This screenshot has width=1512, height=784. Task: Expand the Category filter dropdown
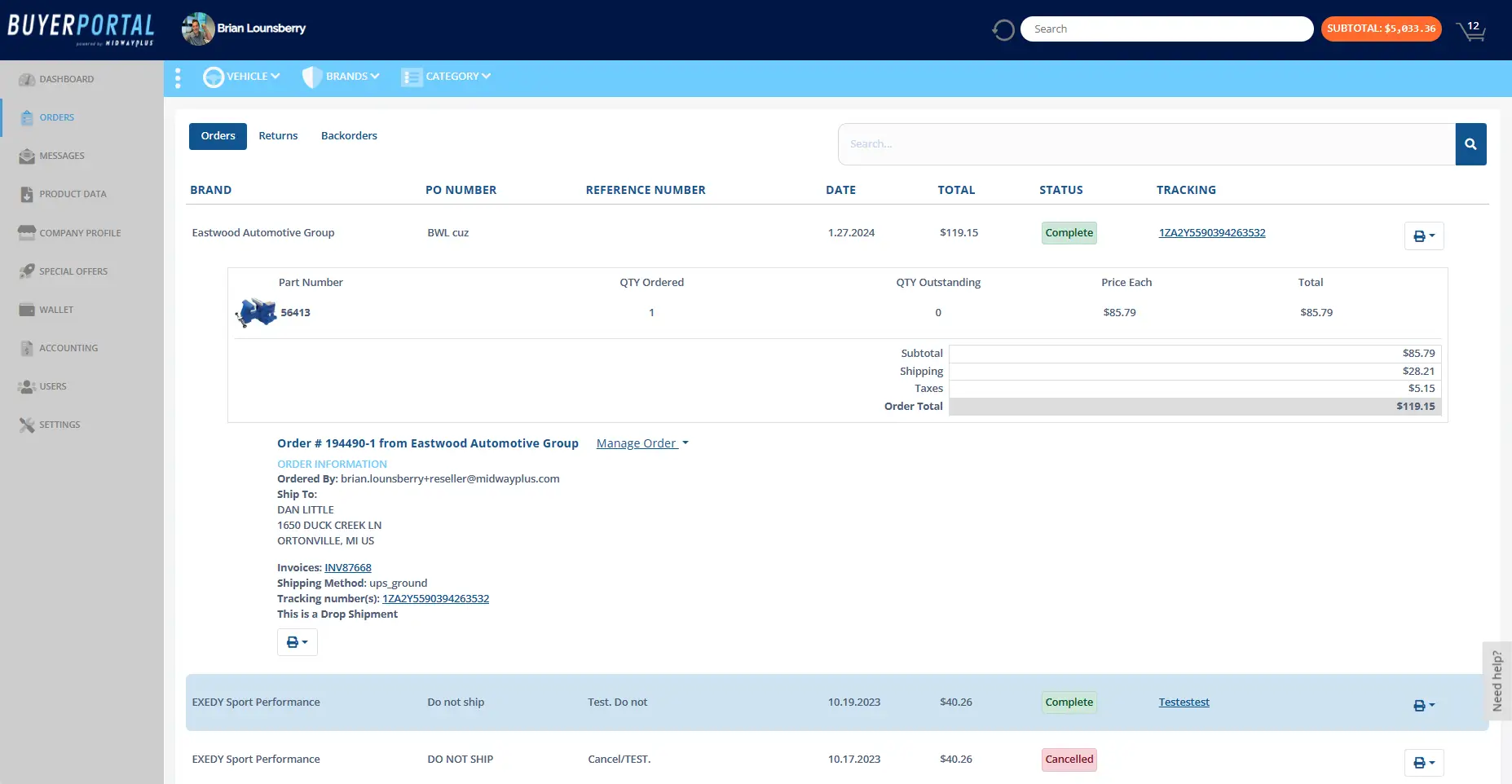pos(446,77)
